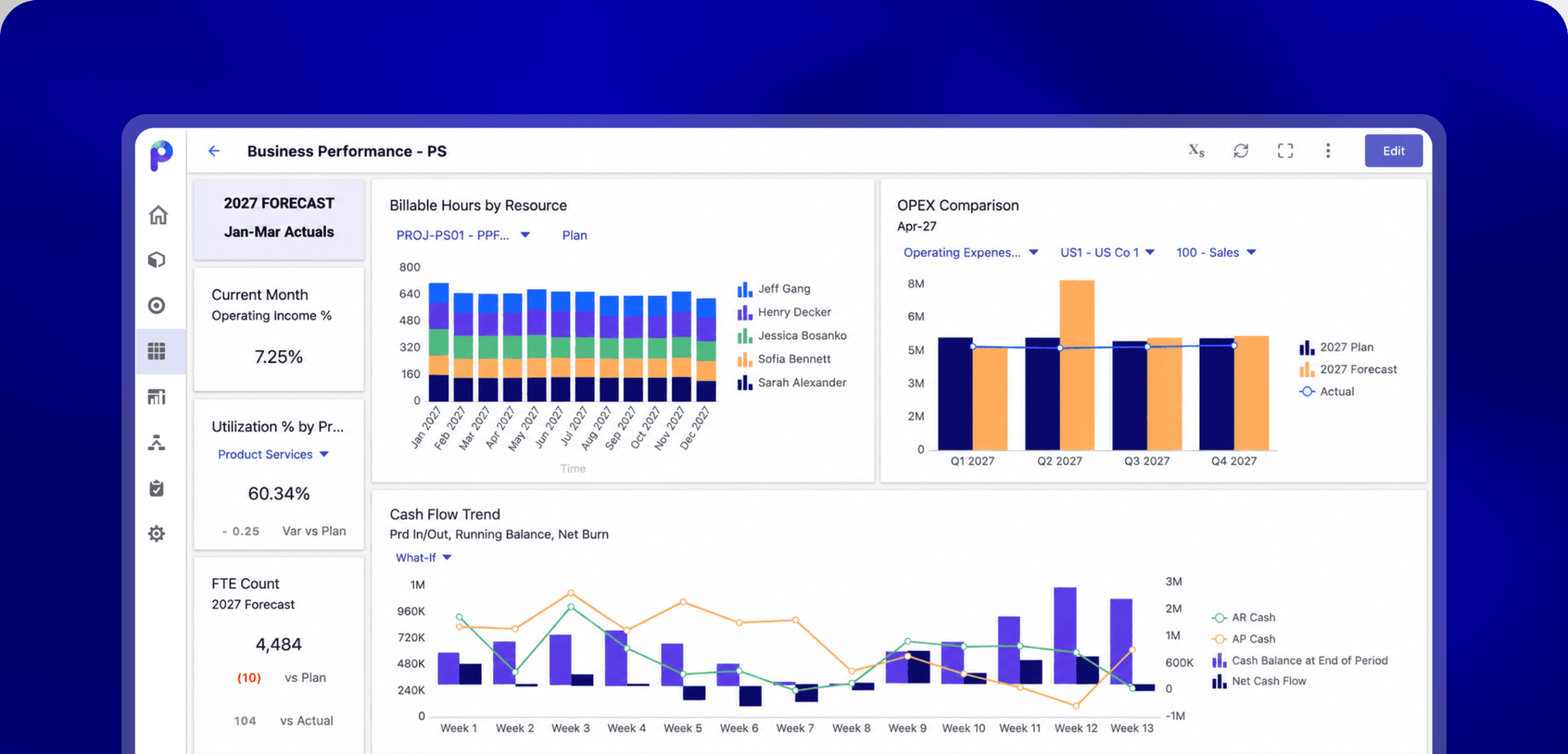Open the What-If dropdown
The height and width of the screenshot is (754, 1568).
(423, 558)
